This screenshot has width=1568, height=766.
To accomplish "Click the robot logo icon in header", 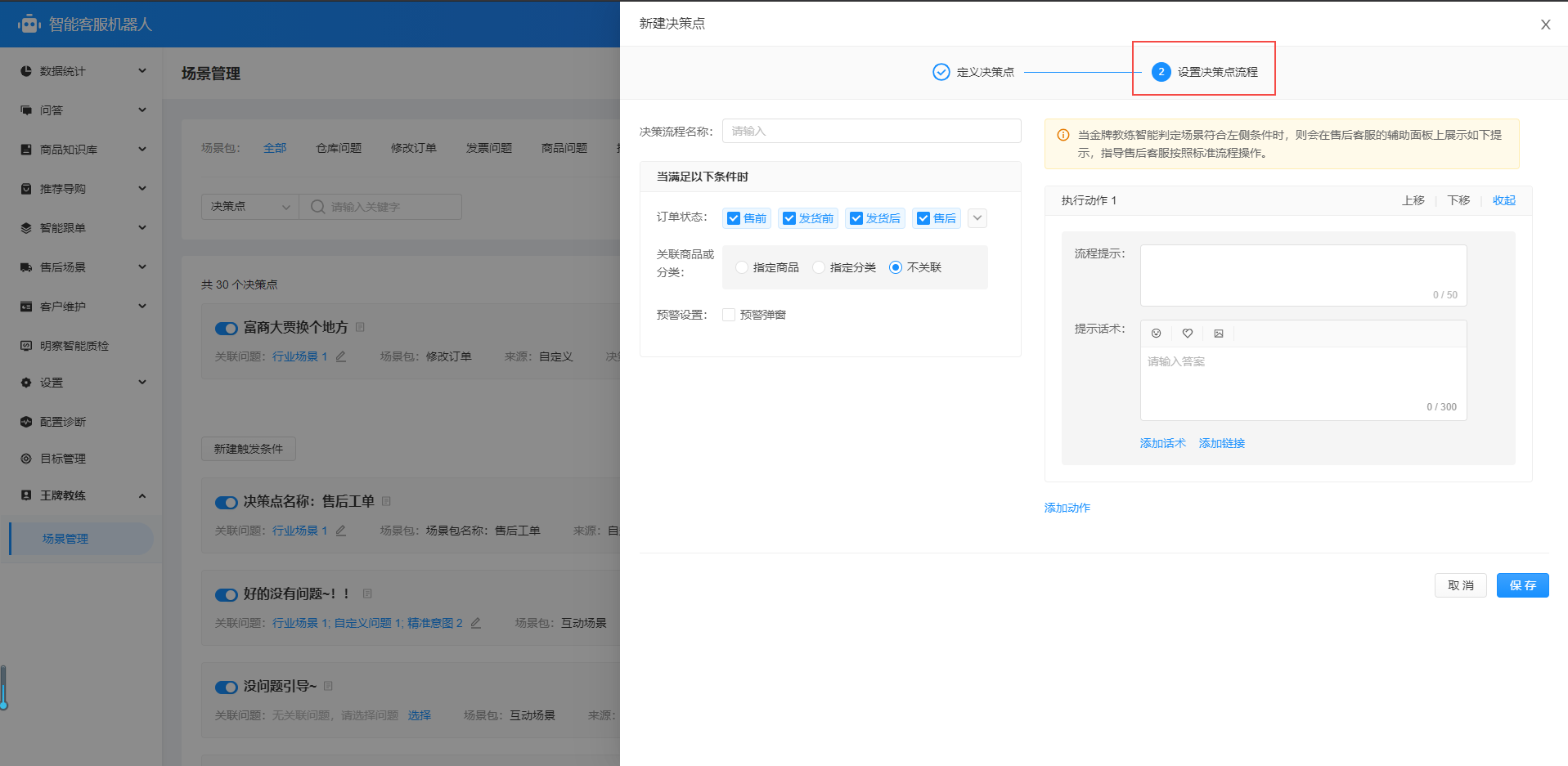I will [29, 24].
